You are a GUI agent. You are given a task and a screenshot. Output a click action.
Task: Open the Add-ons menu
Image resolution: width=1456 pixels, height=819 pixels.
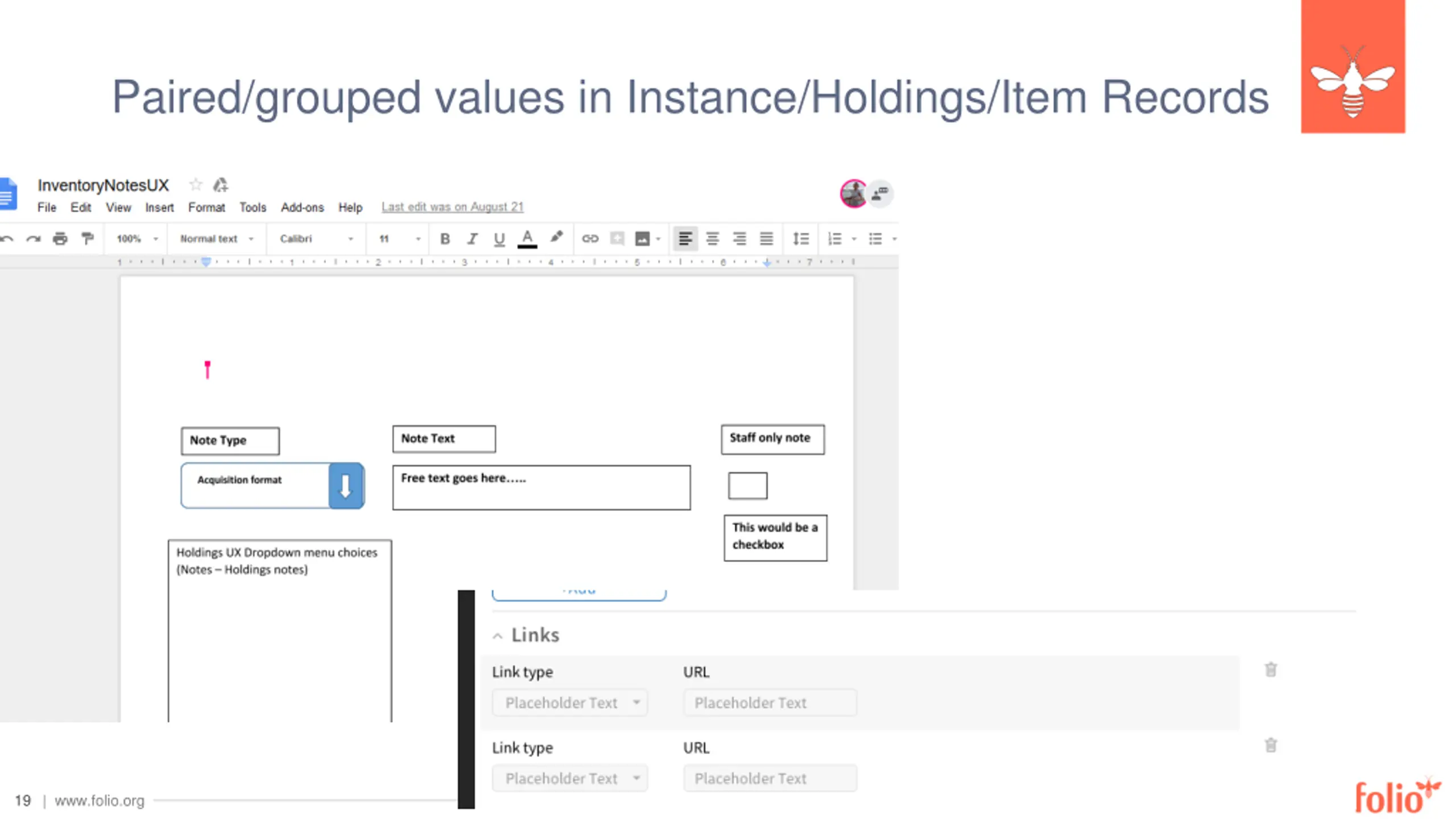[302, 208]
